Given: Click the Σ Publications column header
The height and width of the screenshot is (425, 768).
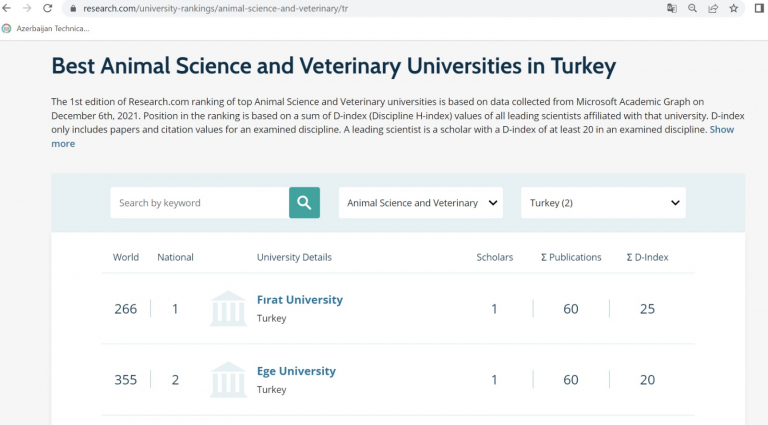Looking at the screenshot, I should (571, 257).
